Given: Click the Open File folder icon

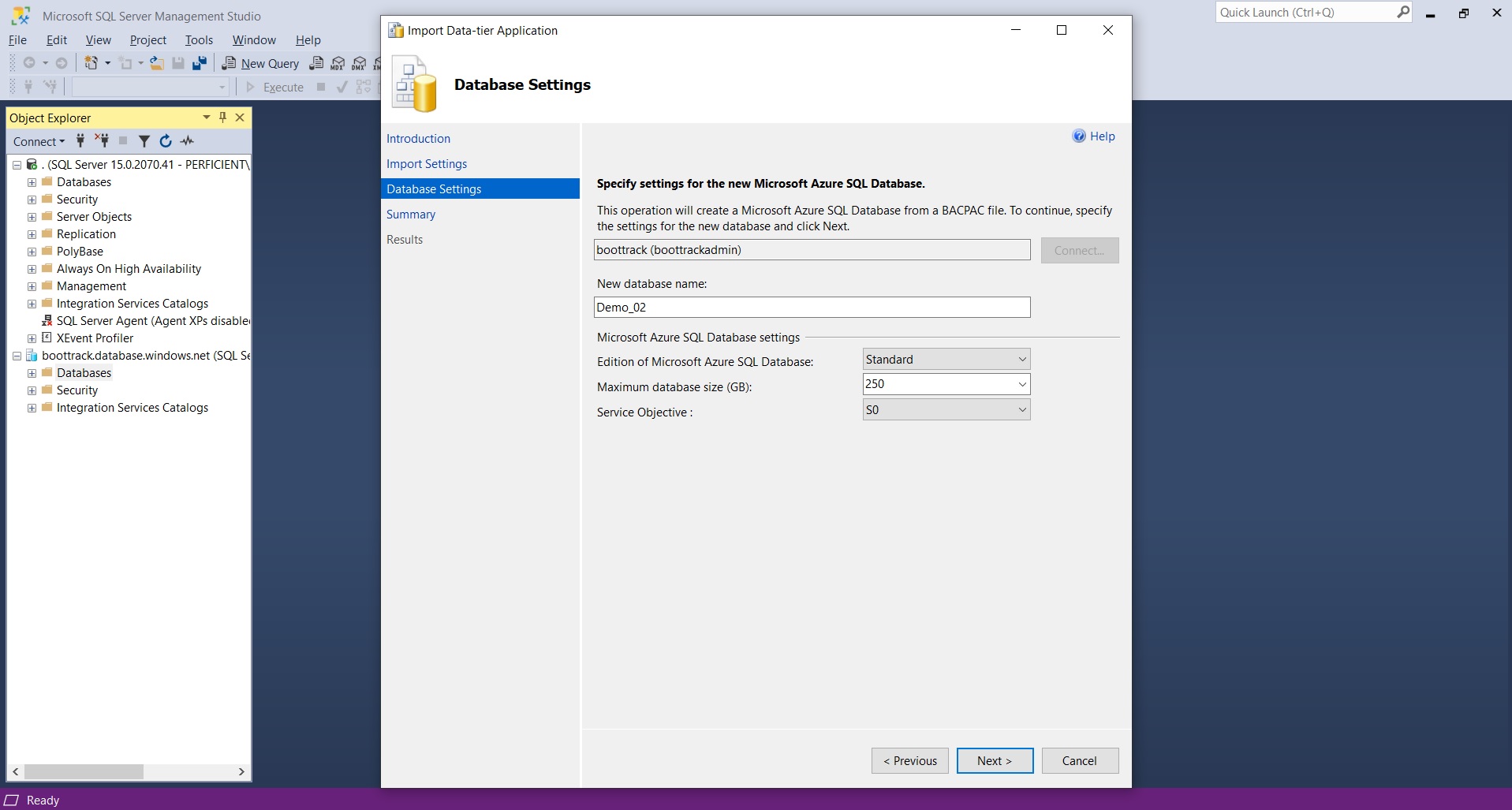Looking at the screenshot, I should point(157,63).
